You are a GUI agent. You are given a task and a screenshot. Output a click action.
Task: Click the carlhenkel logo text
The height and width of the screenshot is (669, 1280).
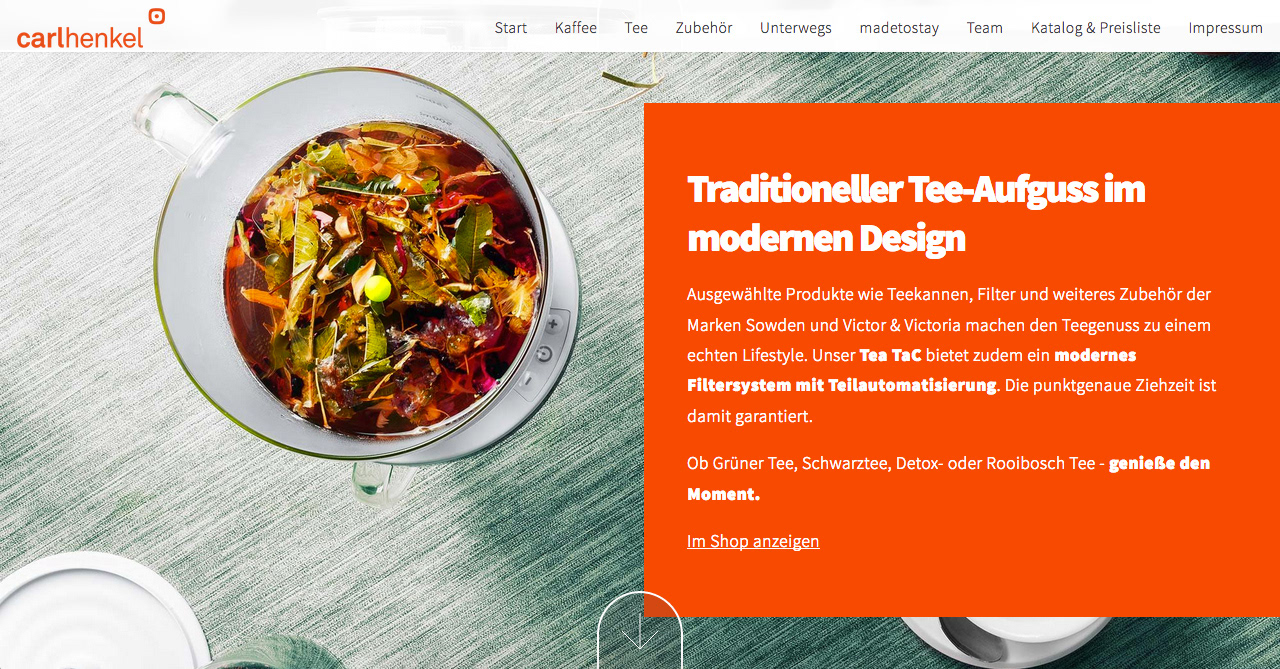[80, 36]
